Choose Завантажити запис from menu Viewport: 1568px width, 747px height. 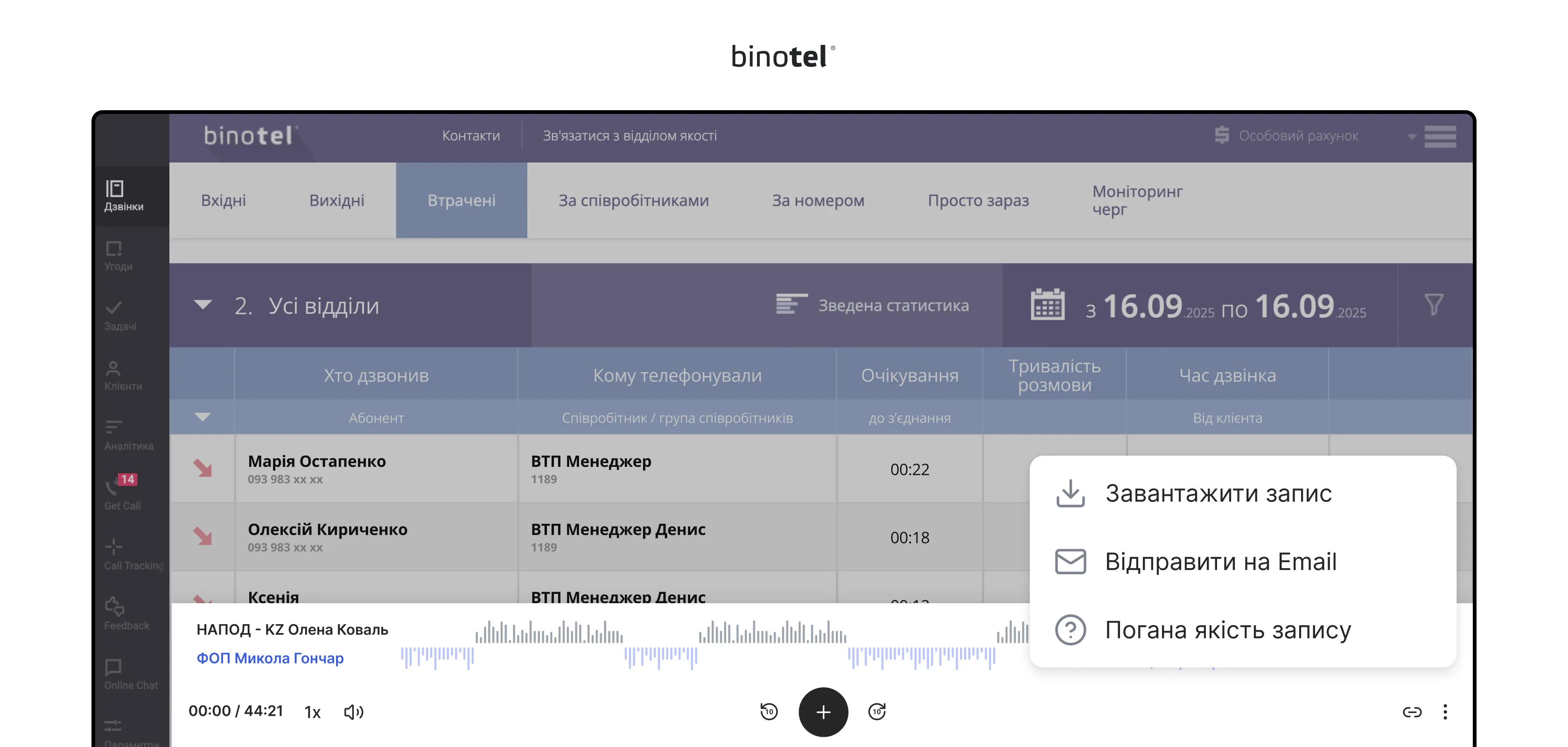point(1242,493)
